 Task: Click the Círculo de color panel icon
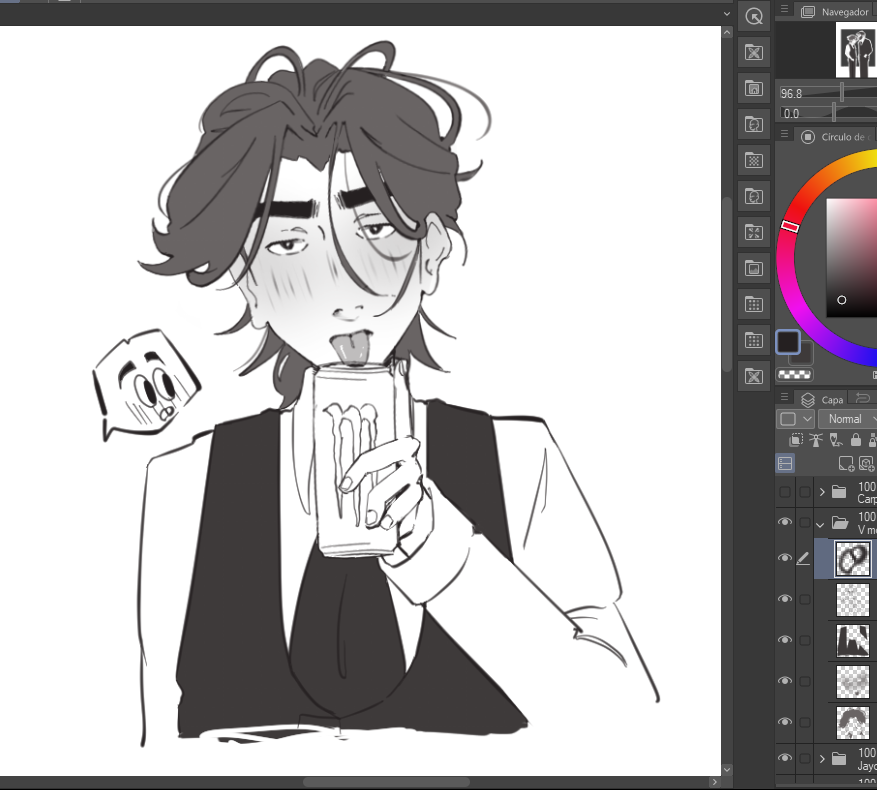pyautogui.click(x=808, y=137)
